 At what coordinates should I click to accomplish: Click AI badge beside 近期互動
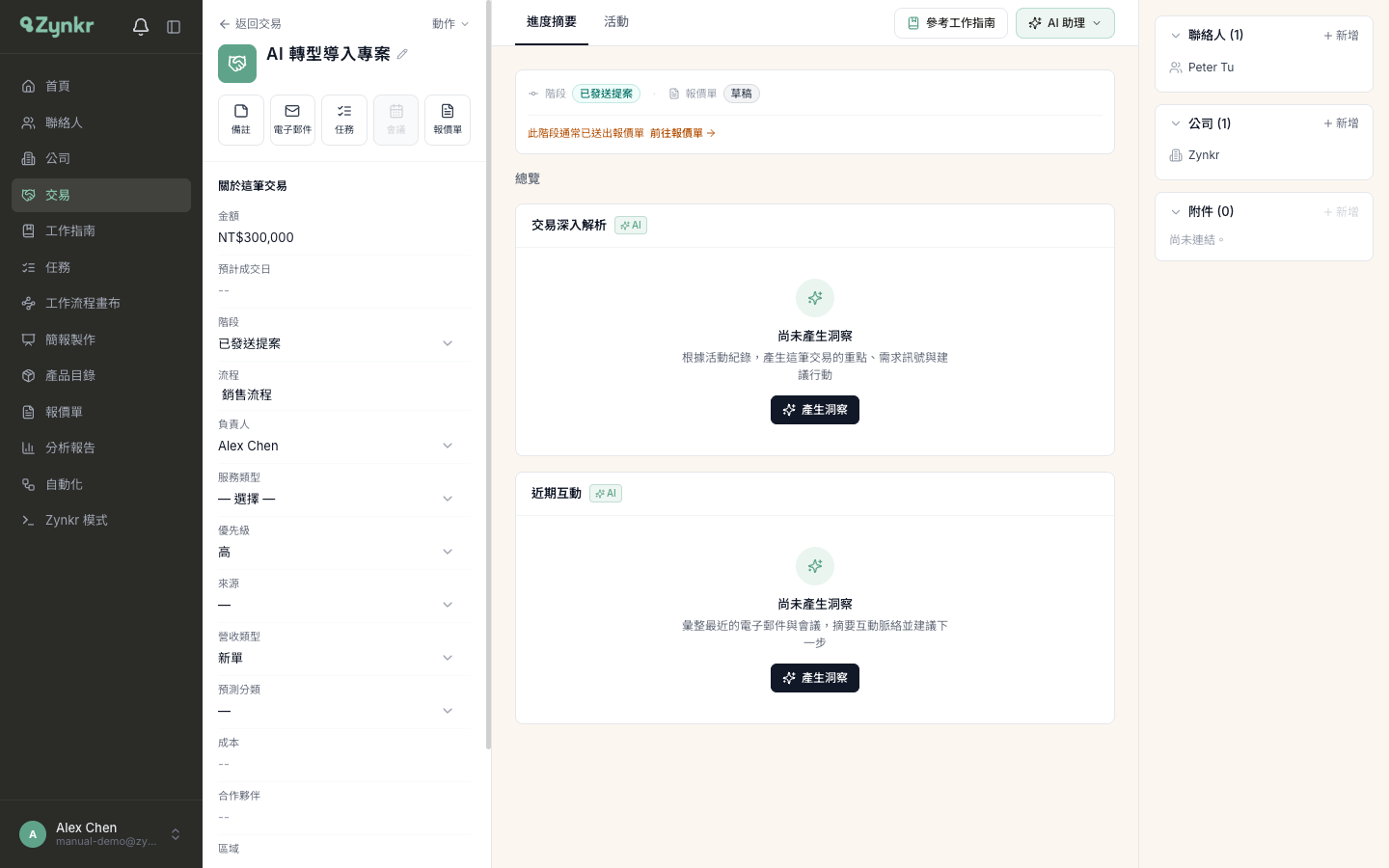pyautogui.click(x=606, y=493)
